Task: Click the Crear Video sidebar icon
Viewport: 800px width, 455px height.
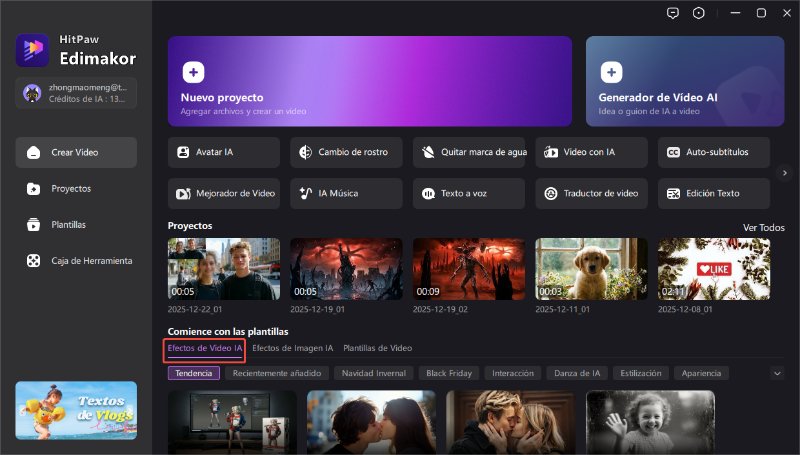Action: [34, 153]
